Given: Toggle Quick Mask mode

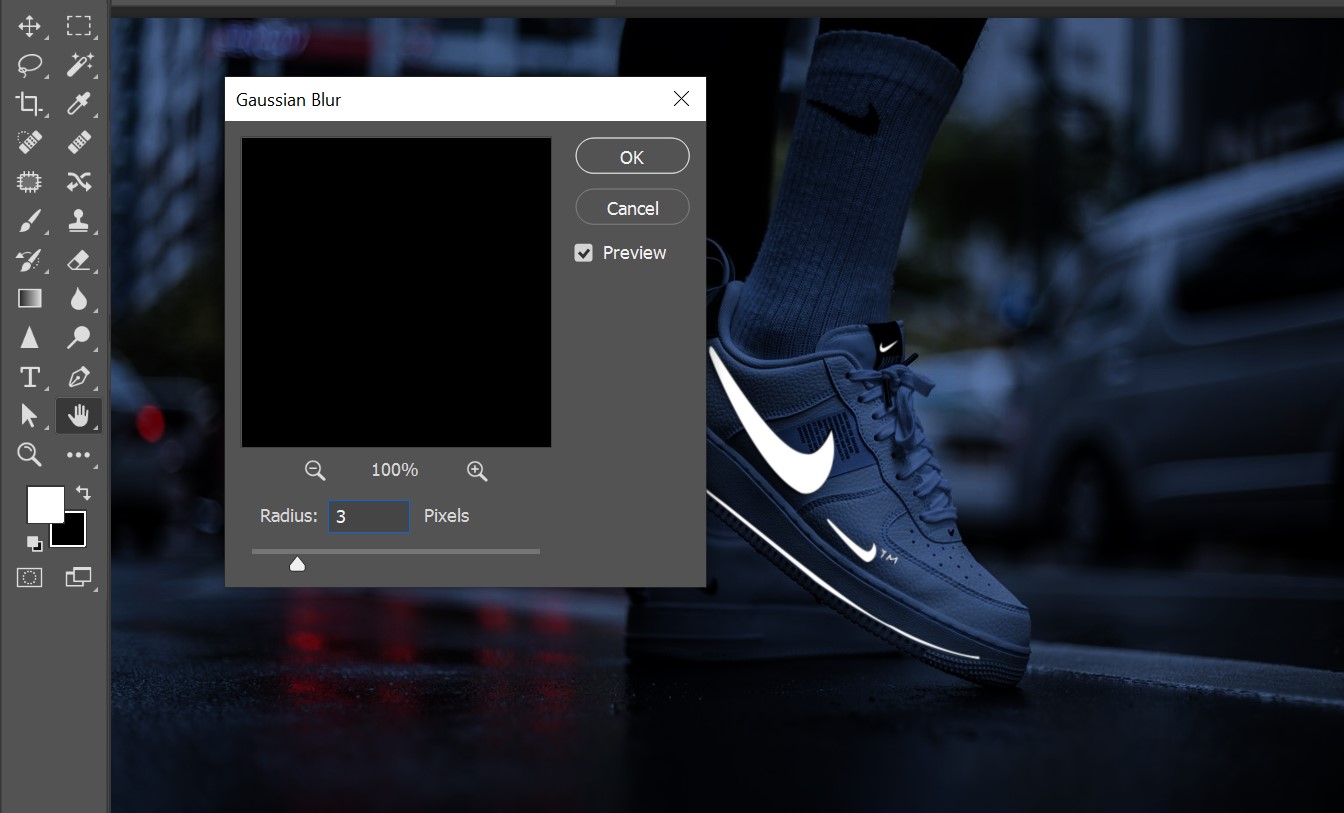Looking at the screenshot, I should [x=30, y=577].
